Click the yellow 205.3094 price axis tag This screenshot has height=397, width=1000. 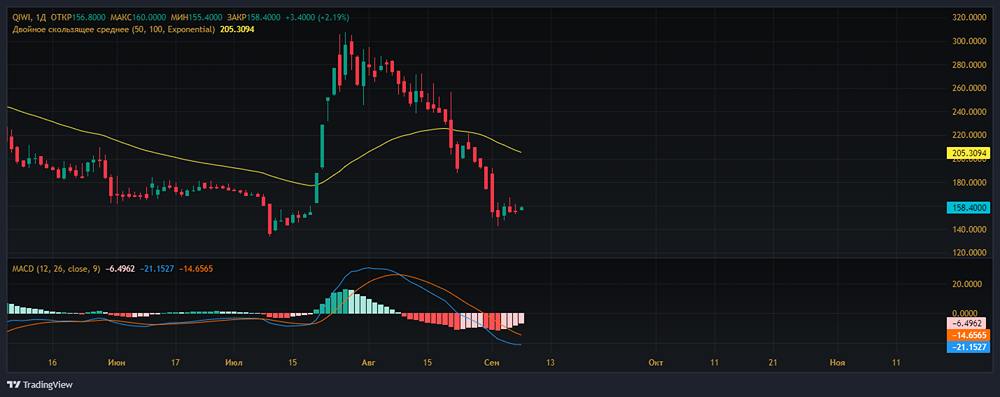[x=969, y=153]
